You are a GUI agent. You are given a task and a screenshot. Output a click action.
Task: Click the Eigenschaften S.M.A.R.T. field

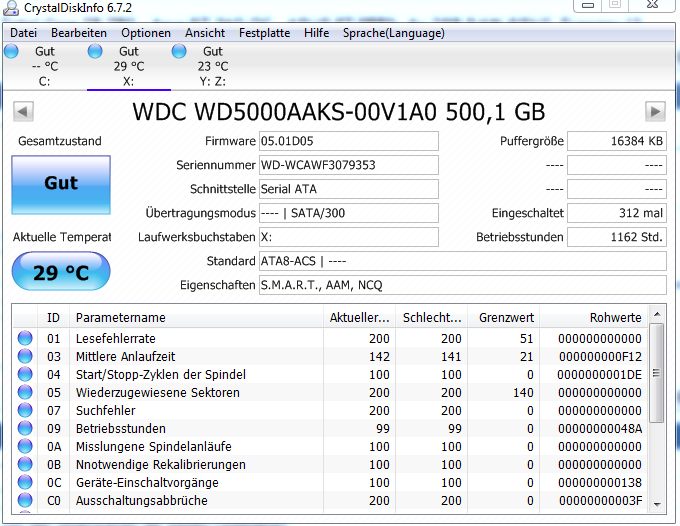(x=463, y=285)
